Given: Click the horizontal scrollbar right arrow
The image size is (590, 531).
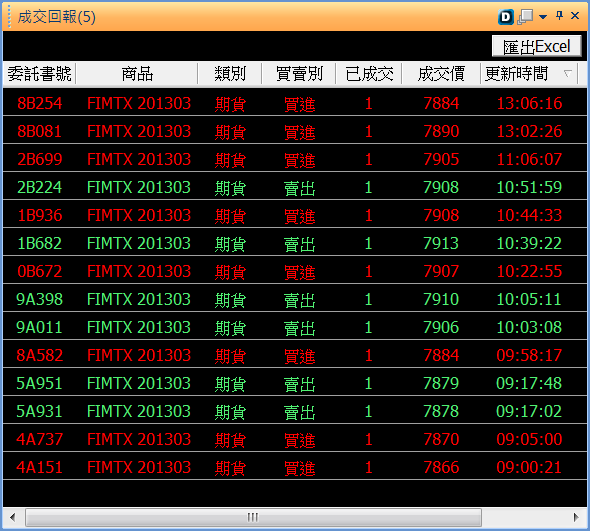Looking at the screenshot, I should tap(576, 517).
